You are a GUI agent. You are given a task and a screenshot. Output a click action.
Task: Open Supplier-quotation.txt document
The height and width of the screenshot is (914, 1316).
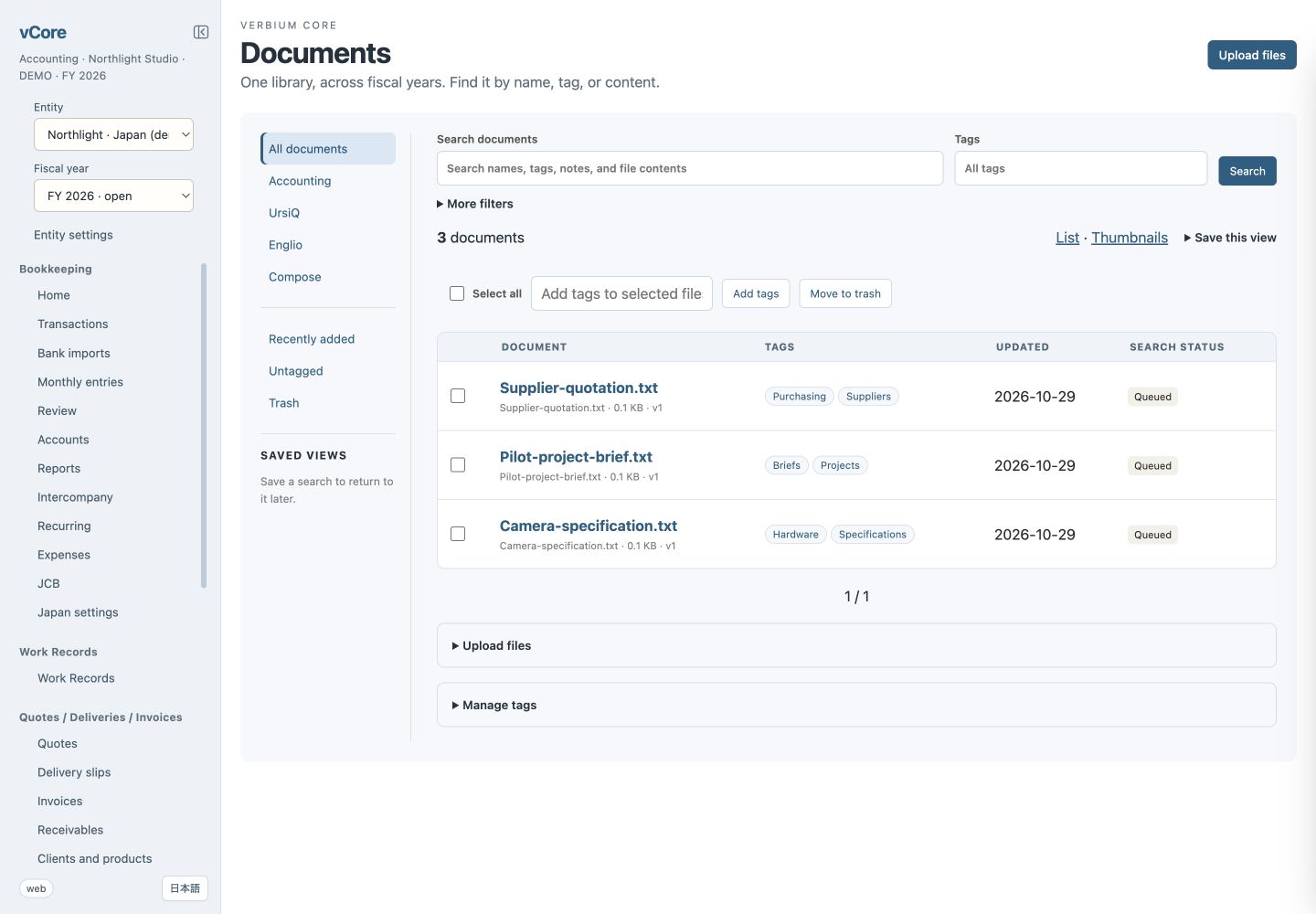(x=578, y=388)
